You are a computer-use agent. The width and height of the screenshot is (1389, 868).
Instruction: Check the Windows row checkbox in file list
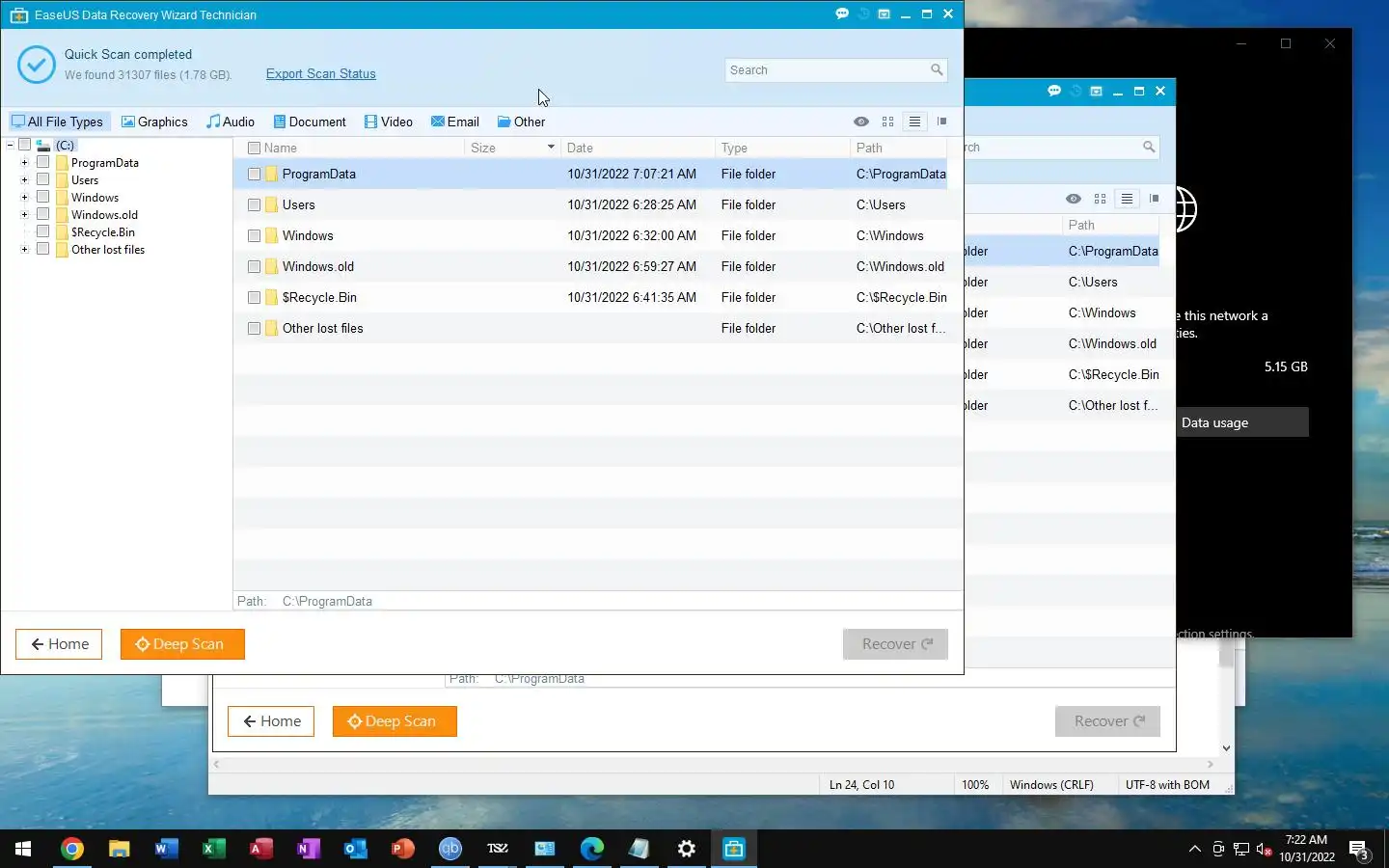pyautogui.click(x=254, y=236)
